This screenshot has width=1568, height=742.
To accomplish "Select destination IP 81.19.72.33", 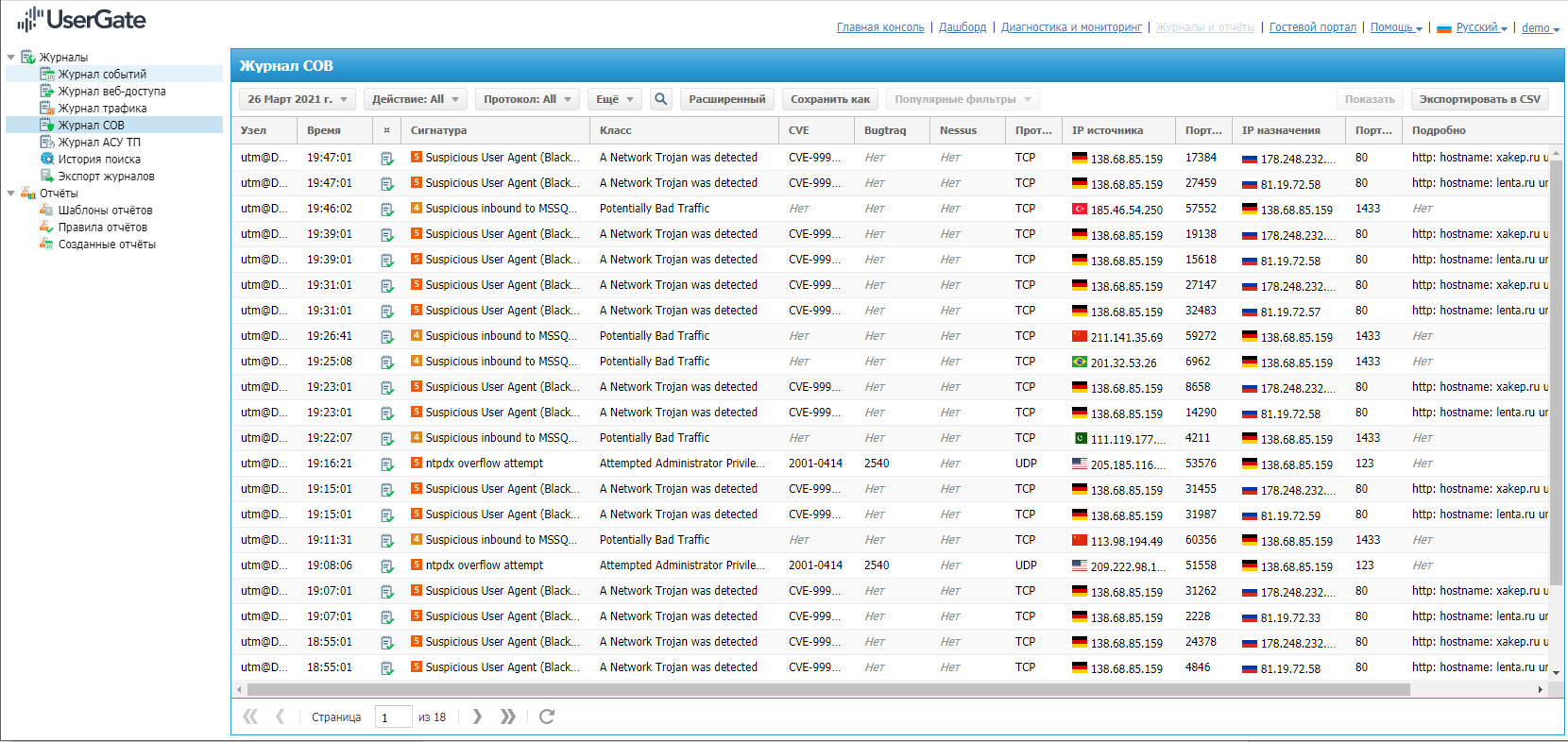I will click(x=1290, y=617).
